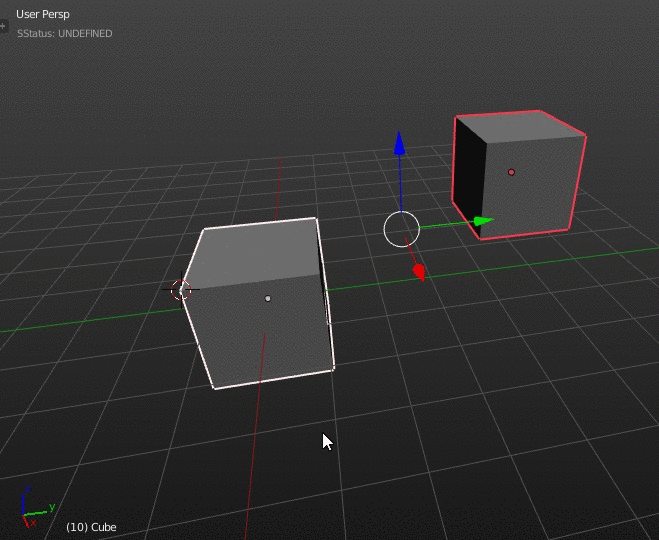Click the blue Z-axis manipulator arrow
The height and width of the screenshot is (540, 659).
(399, 144)
